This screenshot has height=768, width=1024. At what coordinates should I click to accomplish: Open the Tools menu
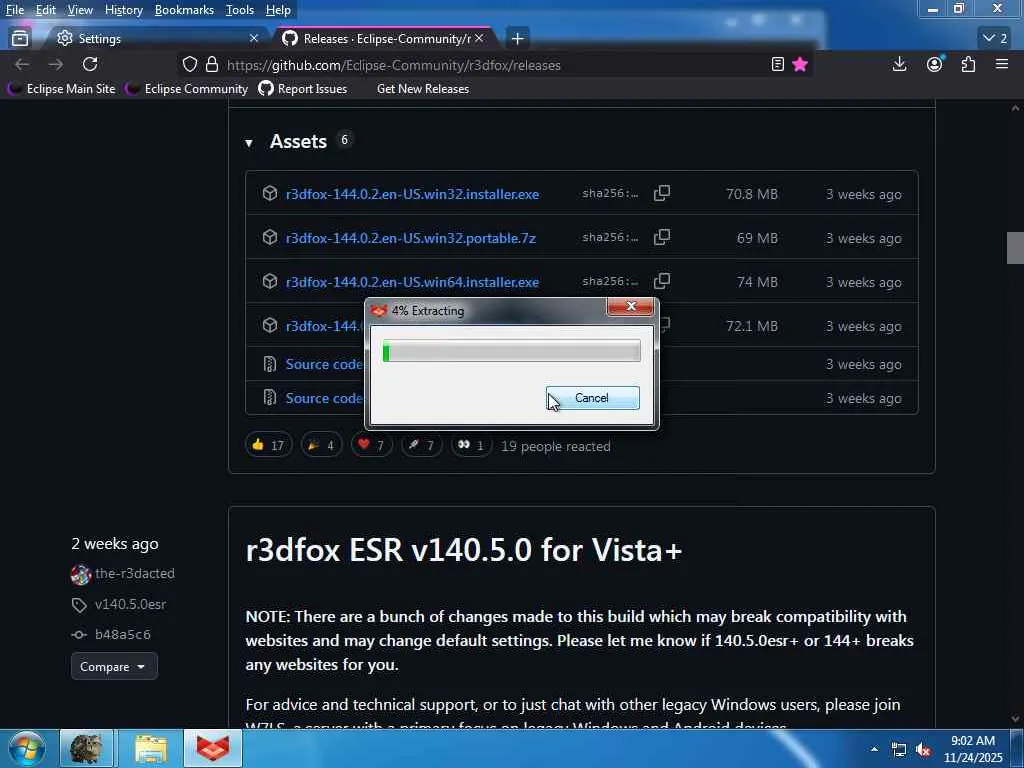(x=240, y=10)
